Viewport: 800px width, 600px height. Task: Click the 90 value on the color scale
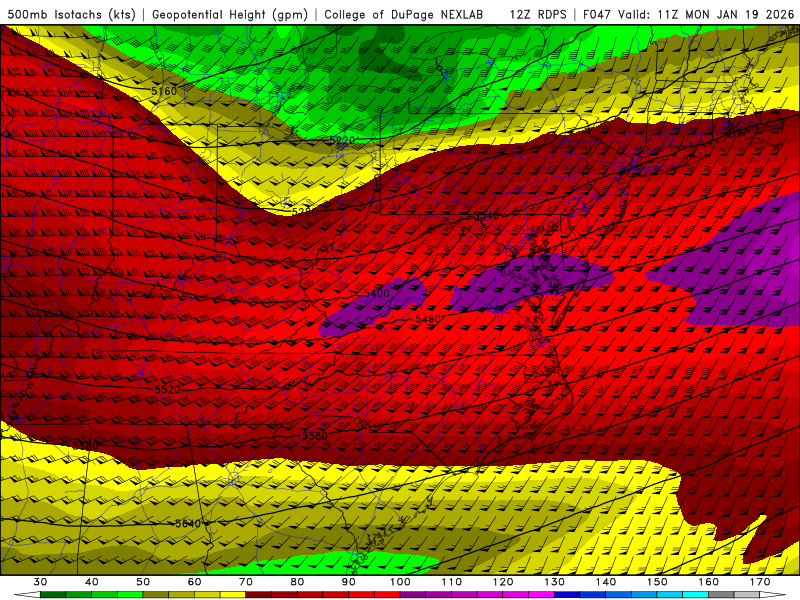349,582
